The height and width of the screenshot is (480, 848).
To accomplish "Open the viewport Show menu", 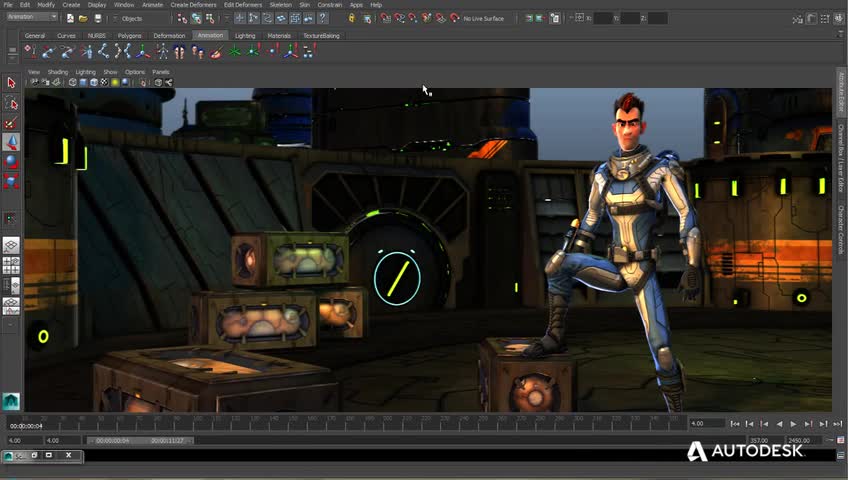I will click(110, 72).
